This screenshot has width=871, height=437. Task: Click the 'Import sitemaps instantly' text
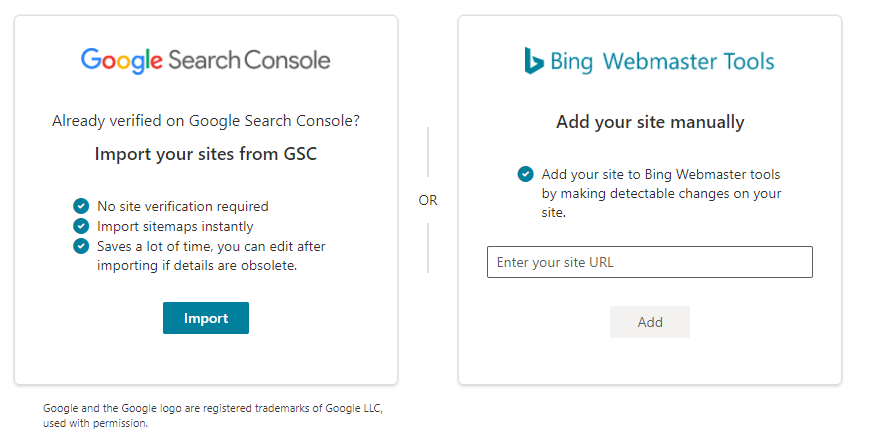coord(175,226)
